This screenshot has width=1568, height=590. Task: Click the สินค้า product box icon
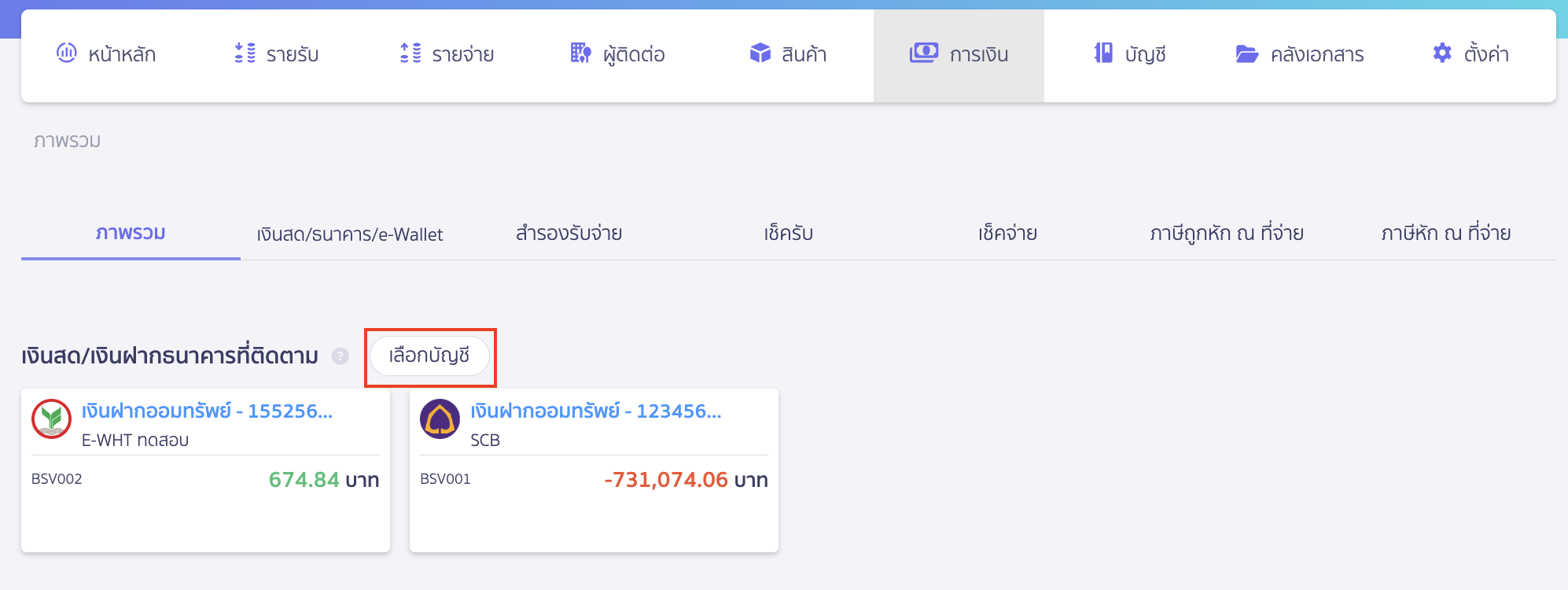[760, 53]
